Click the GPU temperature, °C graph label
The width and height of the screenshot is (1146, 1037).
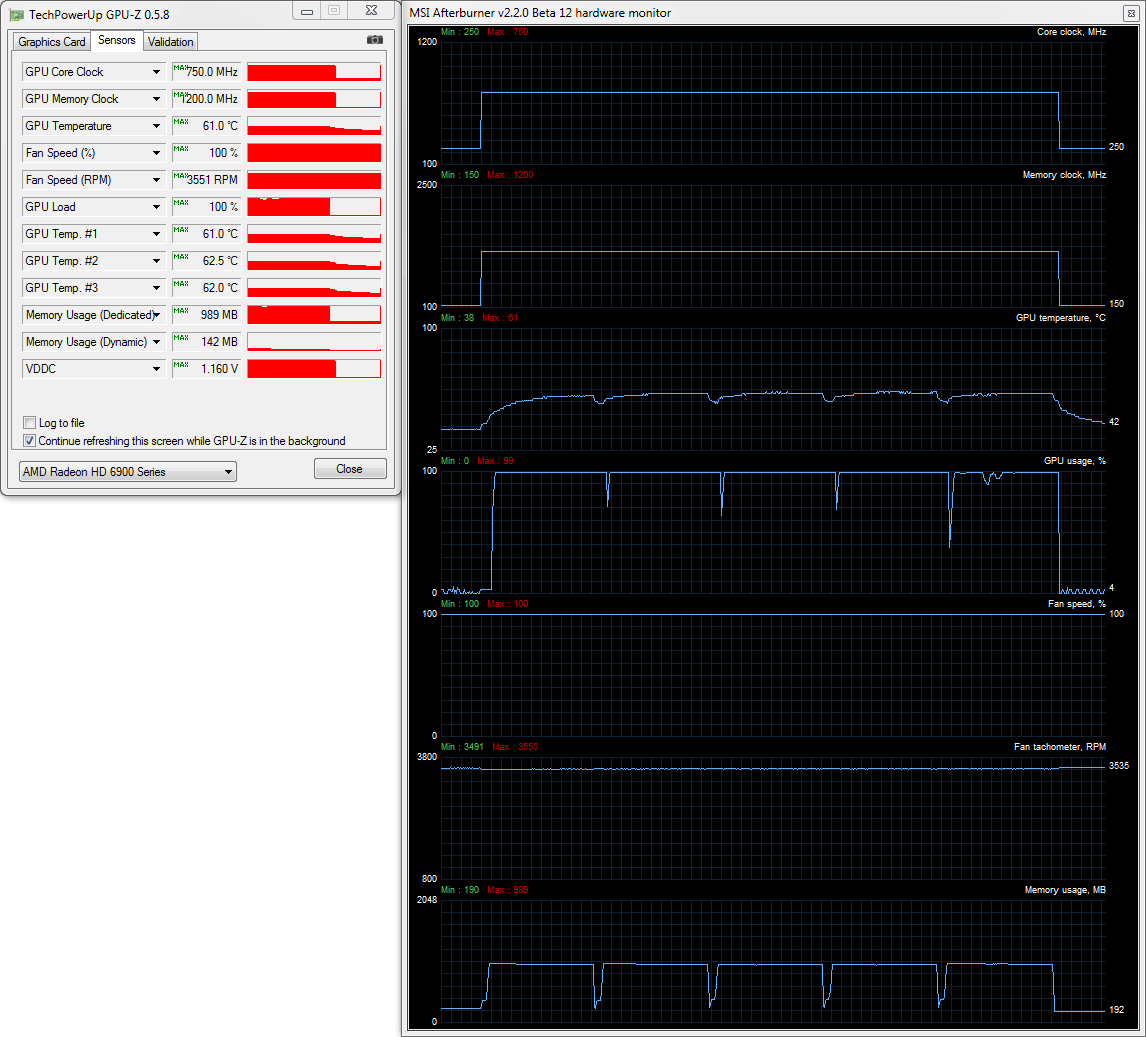tap(1060, 318)
